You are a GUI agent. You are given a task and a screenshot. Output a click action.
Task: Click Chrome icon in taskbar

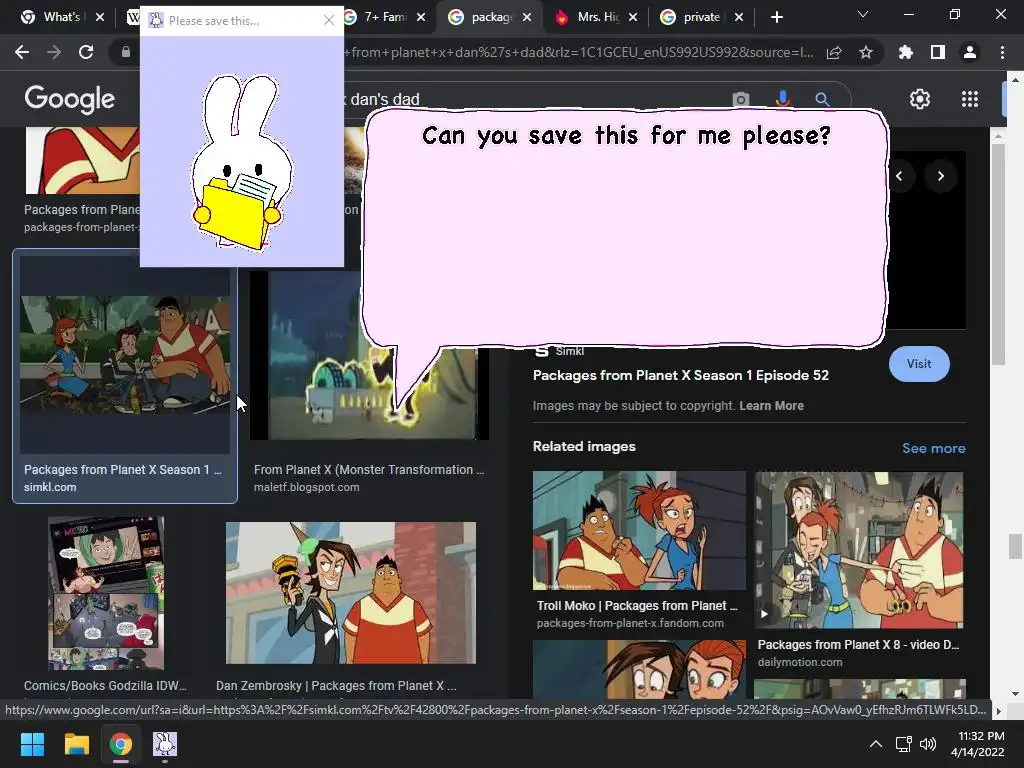(120, 744)
